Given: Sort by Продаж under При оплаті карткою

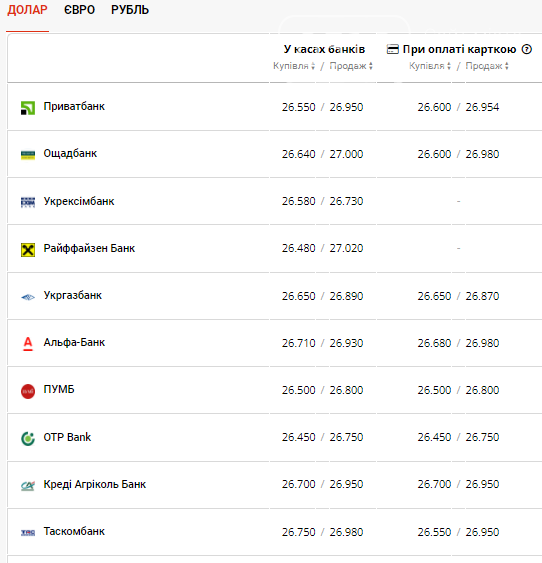Looking at the screenshot, I should coord(487,66).
